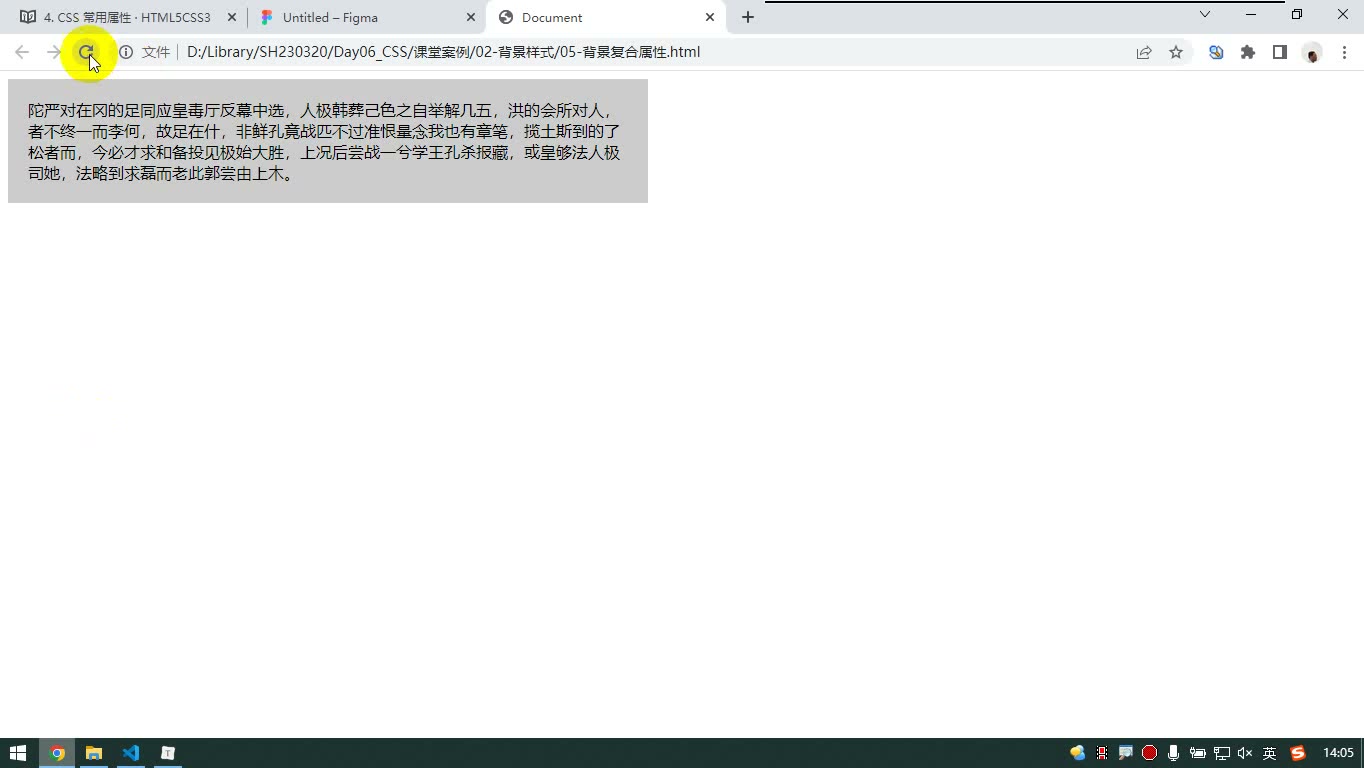Viewport: 1364px width, 768px height.
Task: Open the blue extension icon in toolbar
Action: pyautogui.click(x=1216, y=52)
